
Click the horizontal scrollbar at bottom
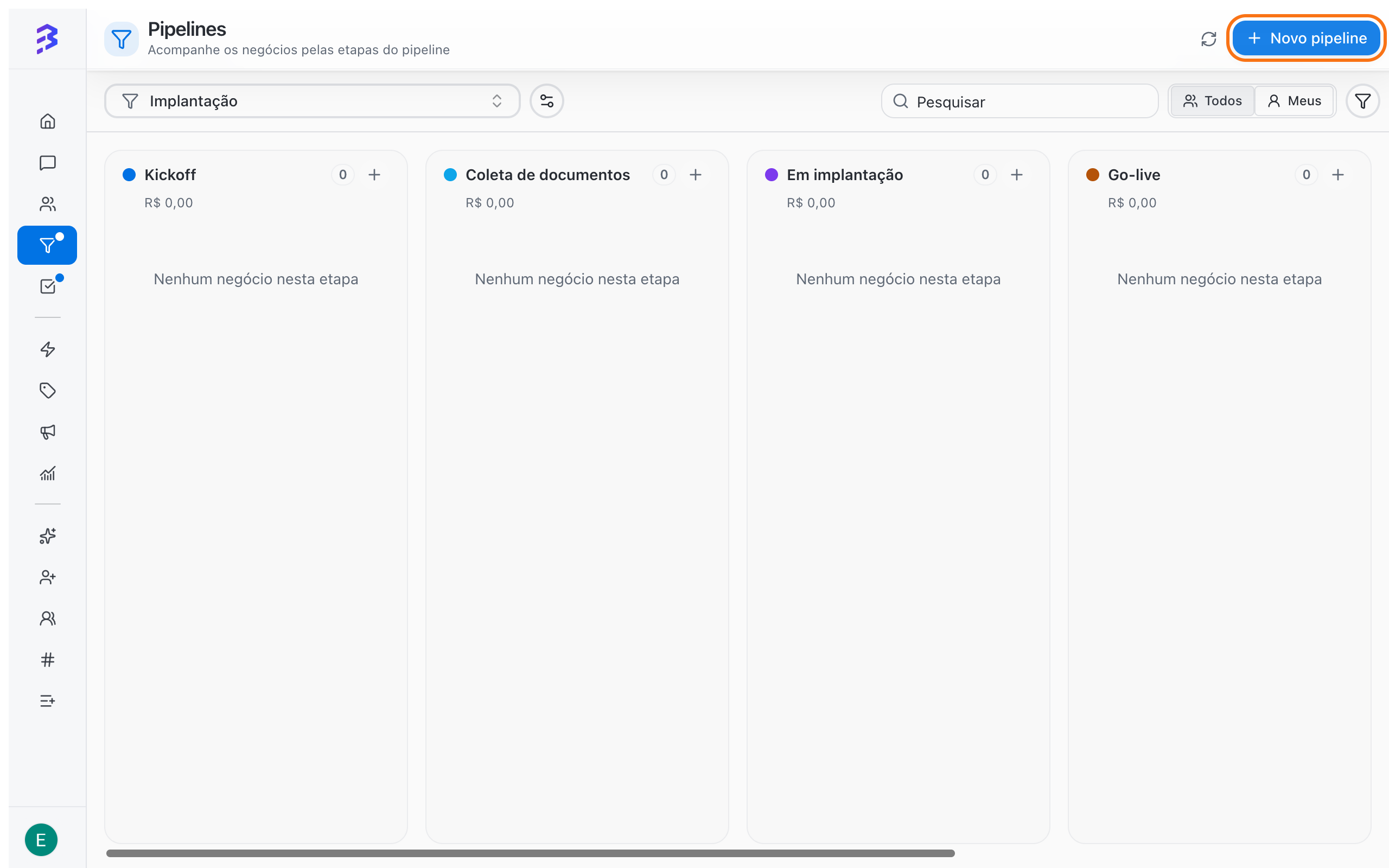click(530, 853)
